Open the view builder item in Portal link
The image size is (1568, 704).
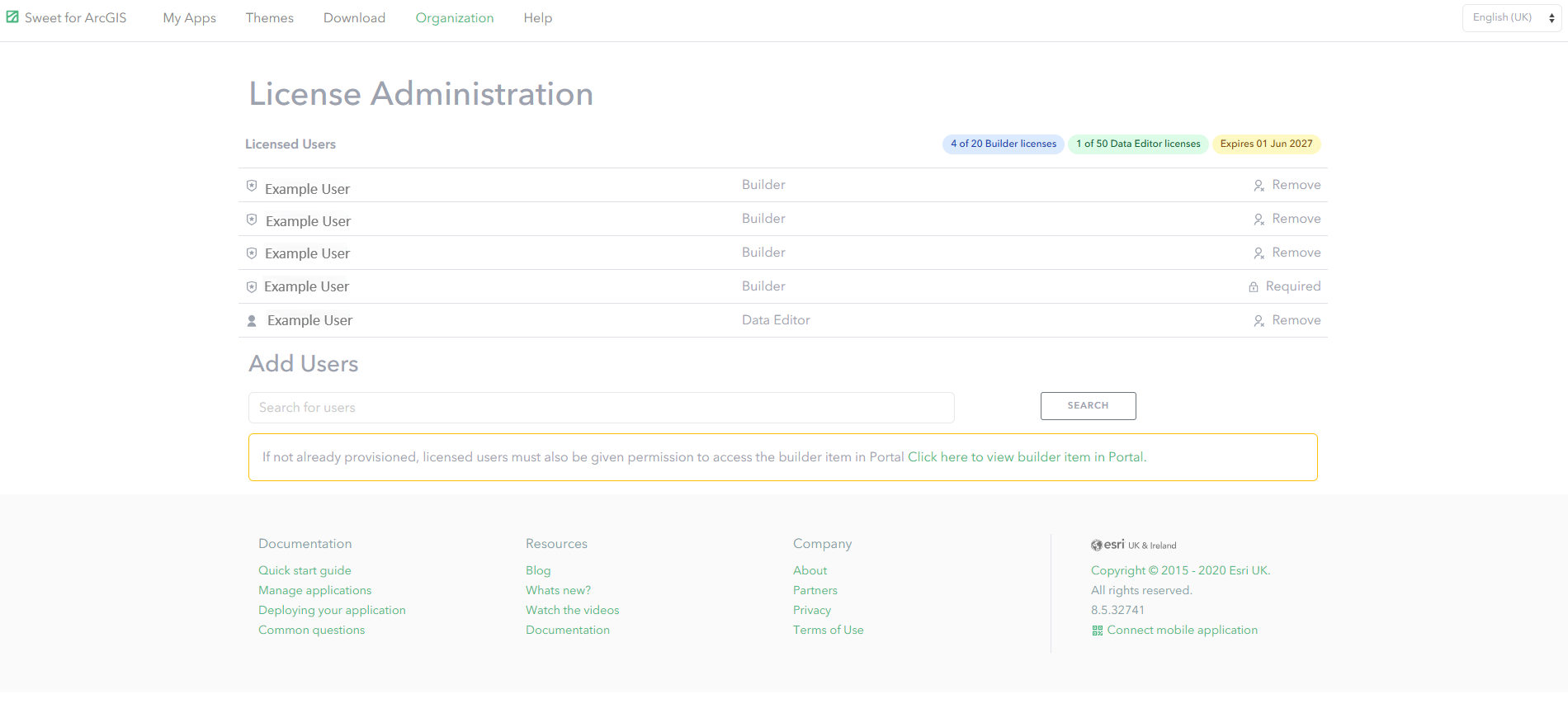pos(1026,457)
